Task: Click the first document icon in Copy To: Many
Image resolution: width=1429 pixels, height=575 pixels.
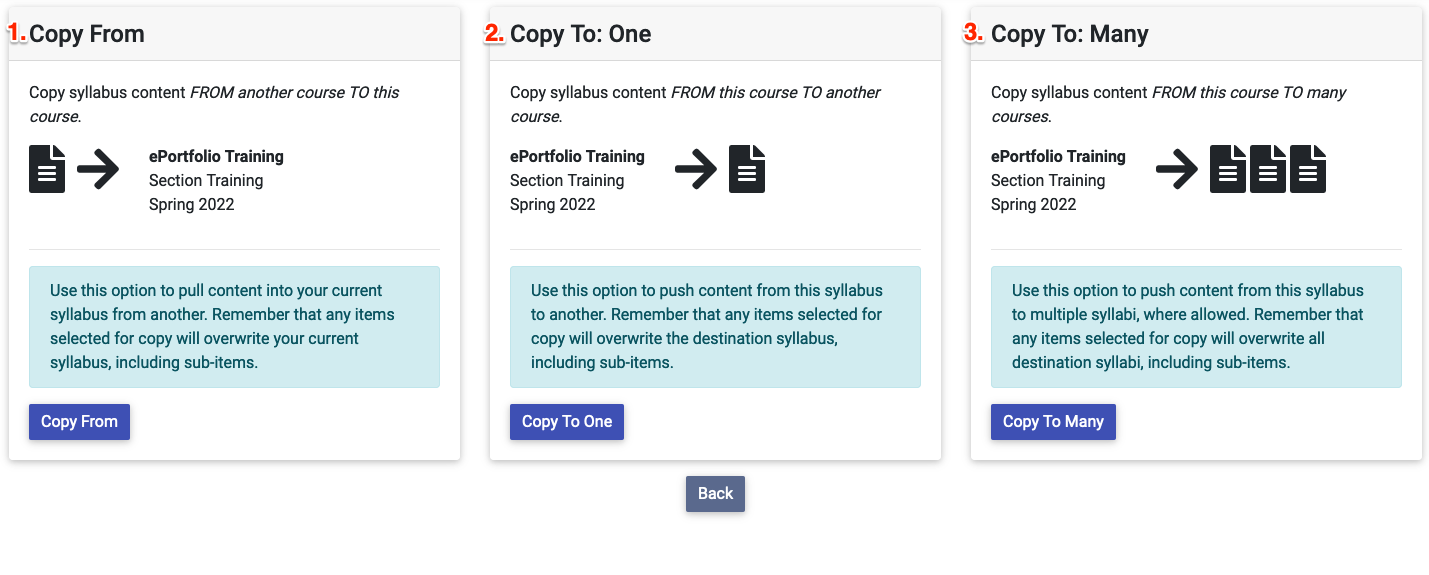Action: tap(1228, 169)
